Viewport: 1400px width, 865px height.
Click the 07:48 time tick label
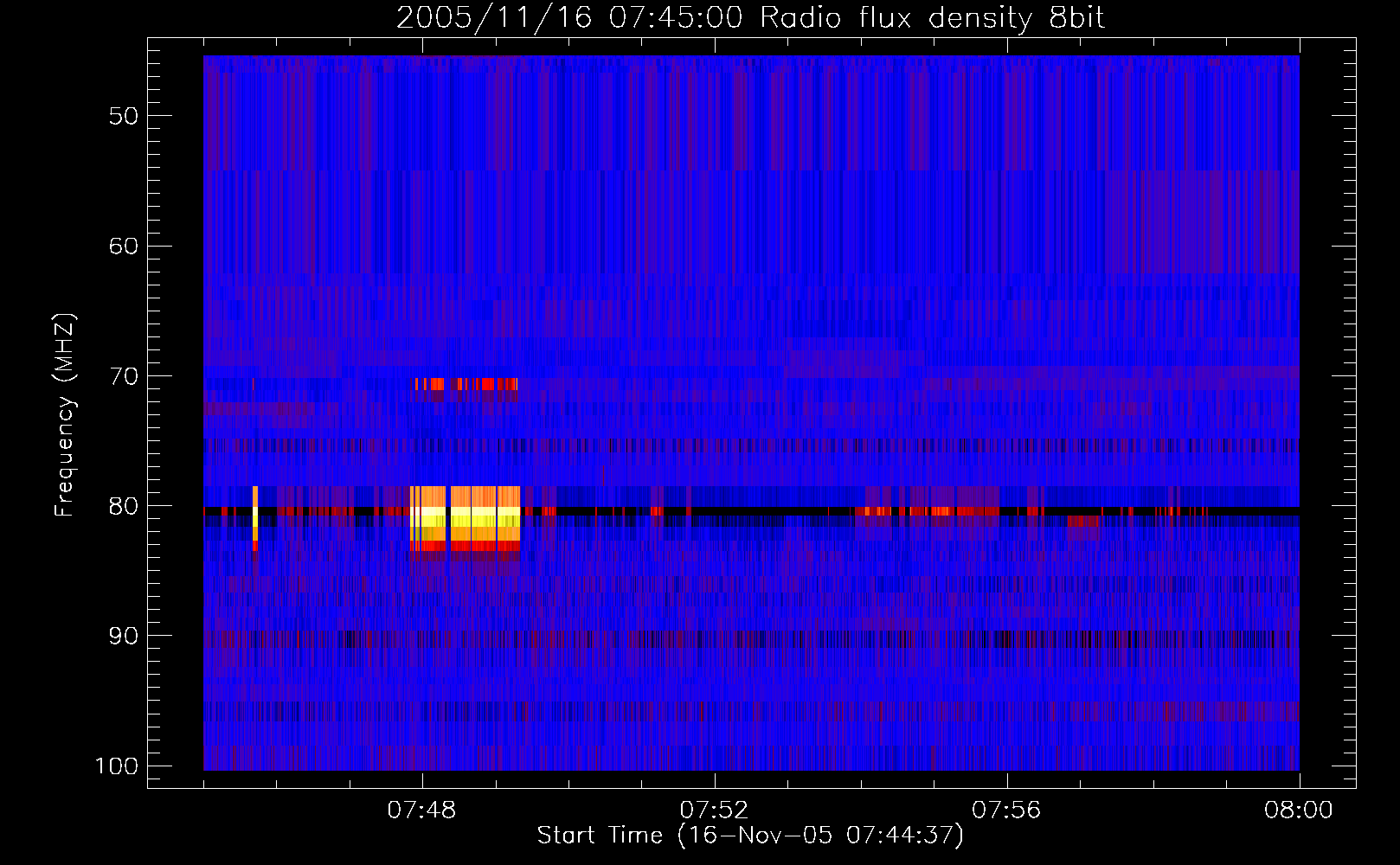422,811
